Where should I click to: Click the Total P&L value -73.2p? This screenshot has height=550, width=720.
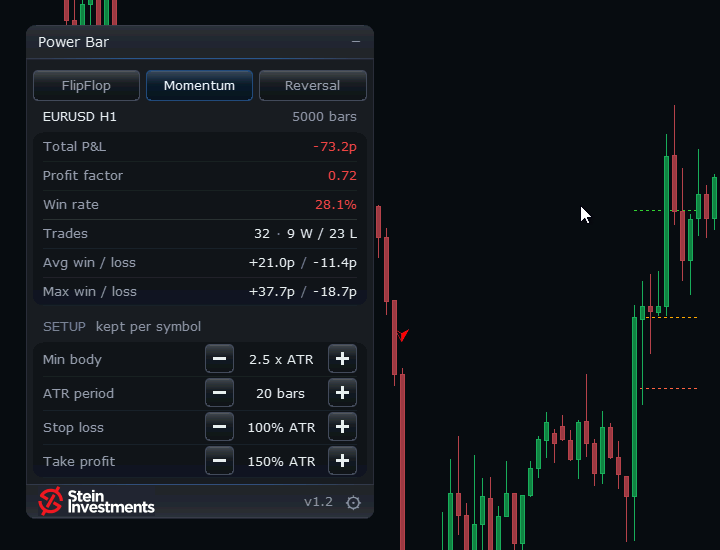click(335, 146)
